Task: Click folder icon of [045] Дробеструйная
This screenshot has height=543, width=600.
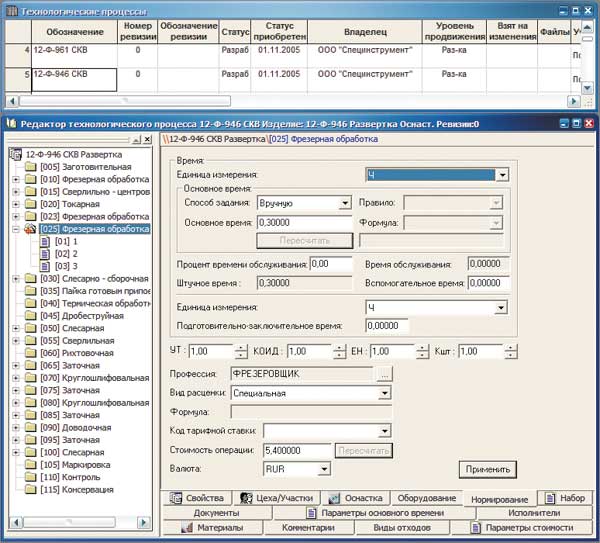Action: [x=31, y=316]
